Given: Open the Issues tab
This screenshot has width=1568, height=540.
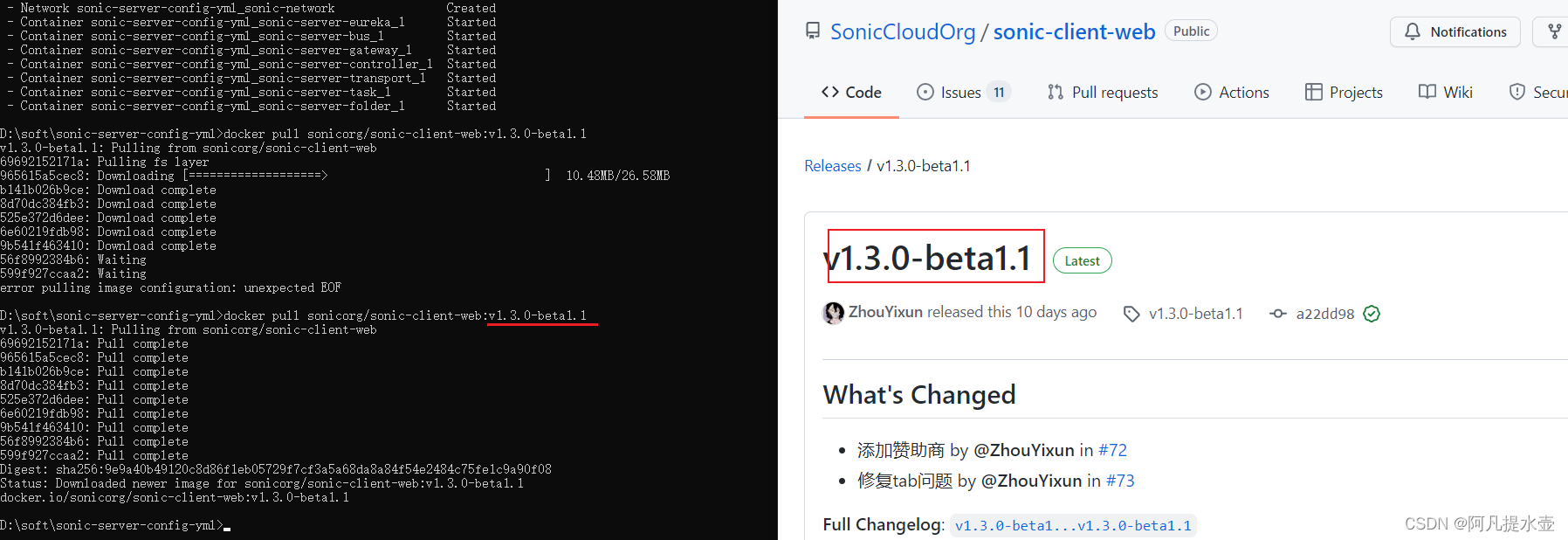Looking at the screenshot, I should coord(964,92).
